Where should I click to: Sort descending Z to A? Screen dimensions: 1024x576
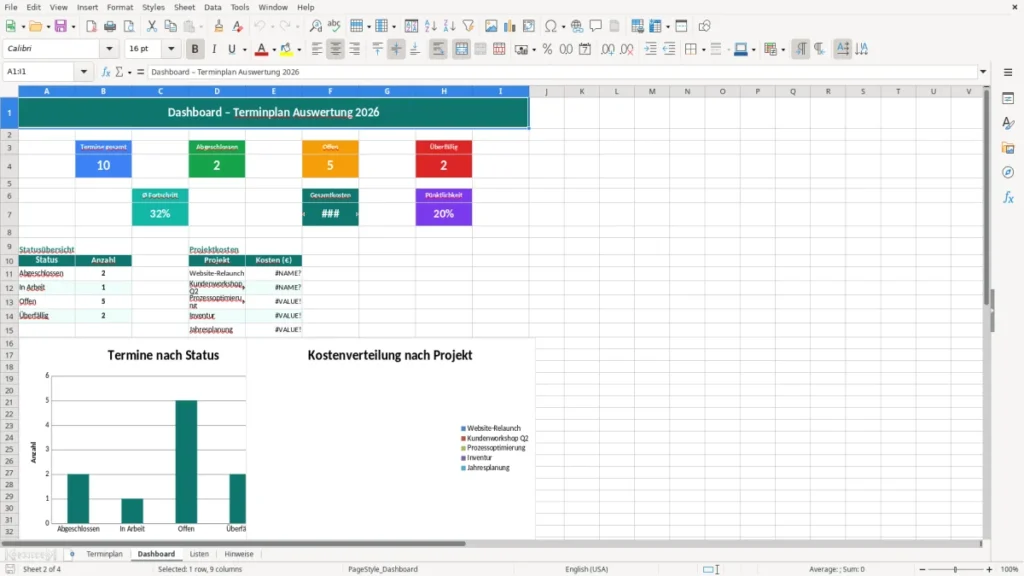pyautogui.click(x=449, y=26)
